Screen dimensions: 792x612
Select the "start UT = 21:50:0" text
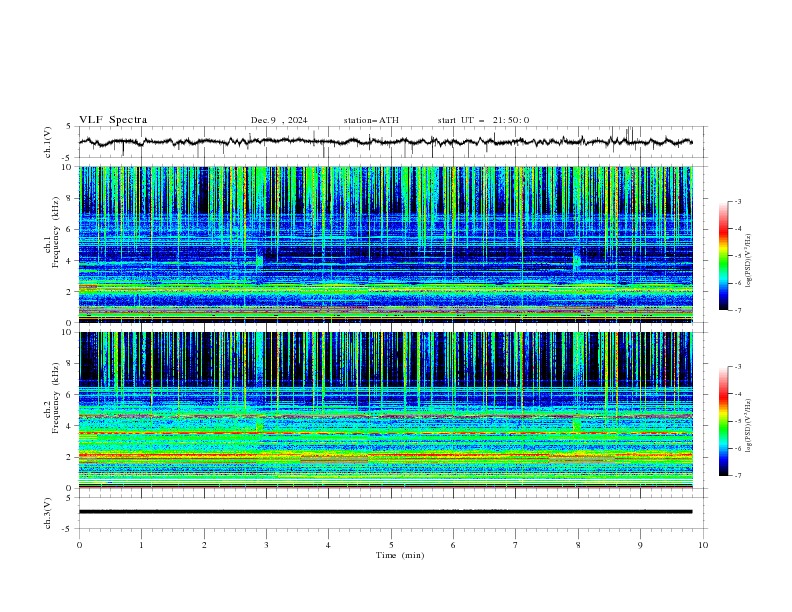coord(483,120)
